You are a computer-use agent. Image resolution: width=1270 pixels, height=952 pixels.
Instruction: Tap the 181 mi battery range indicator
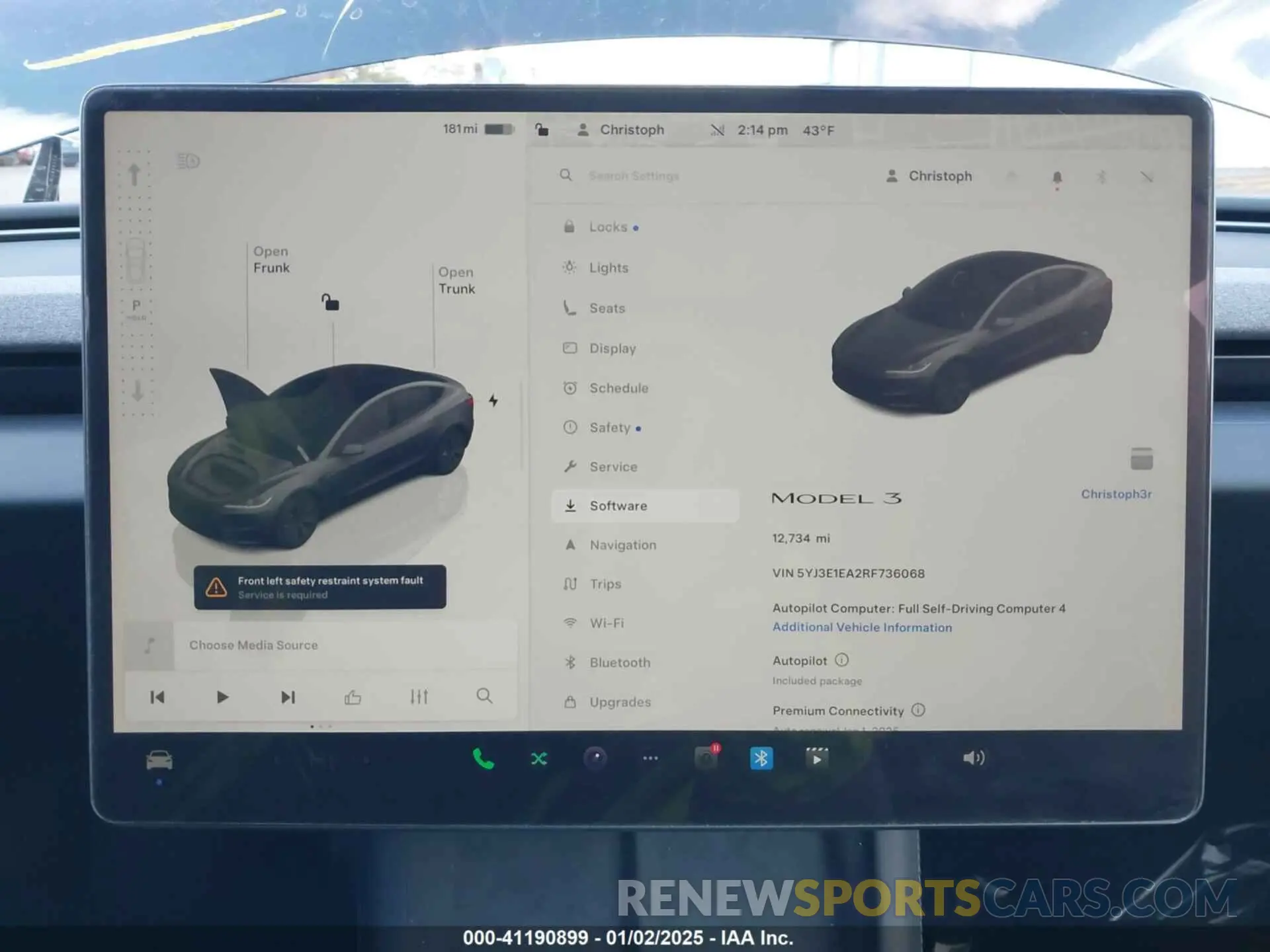(x=478, y=129)
